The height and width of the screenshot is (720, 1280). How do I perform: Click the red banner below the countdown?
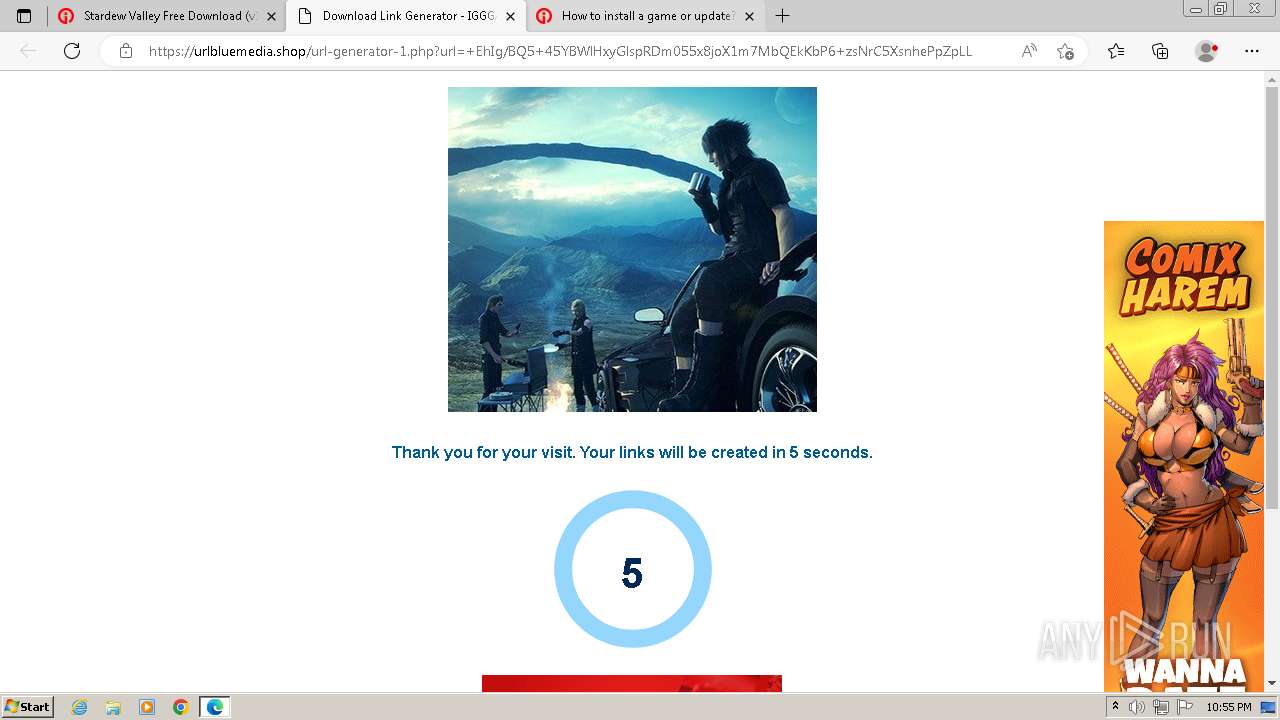pyautogui.click(x=632, y=683)
